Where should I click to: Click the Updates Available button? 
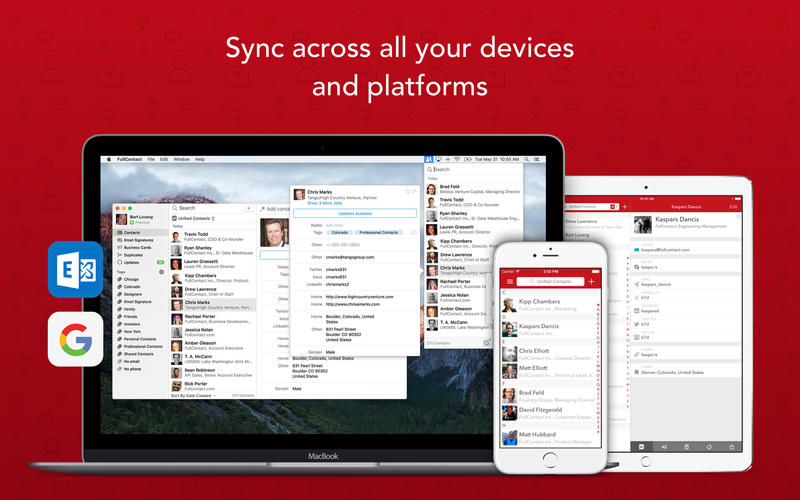point(355,213)
